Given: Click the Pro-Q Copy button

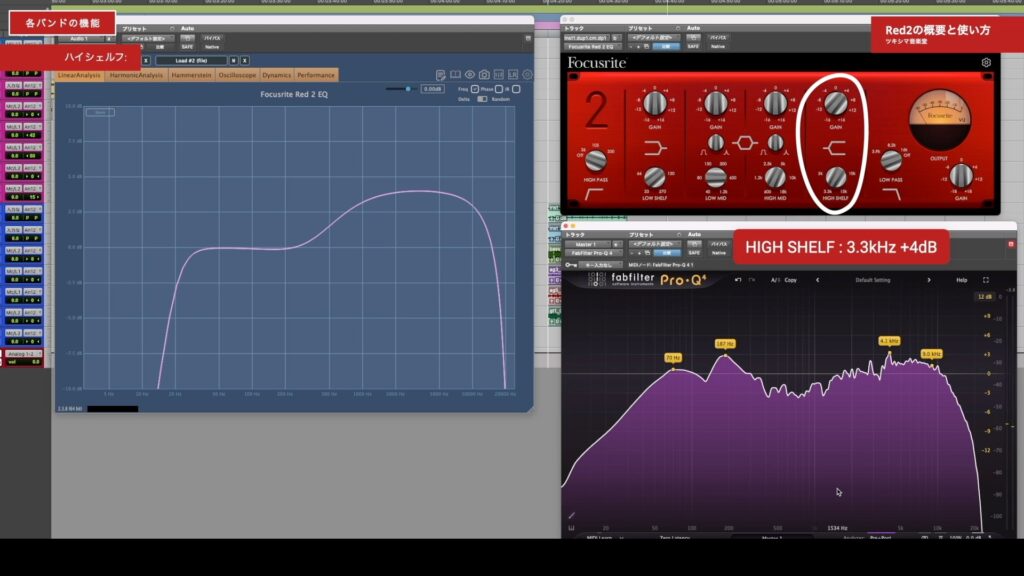Looking at the screenshot, I should click(790, 280).
